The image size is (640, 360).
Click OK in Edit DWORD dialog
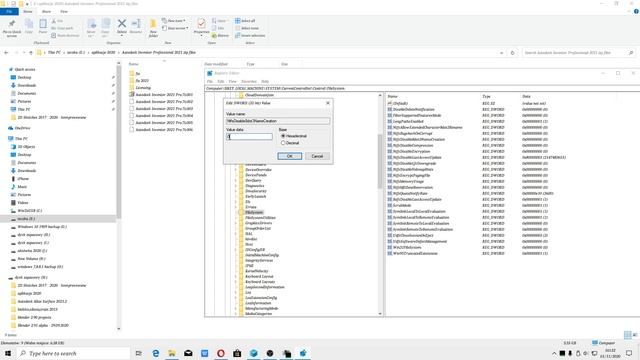tap(289, 156)
